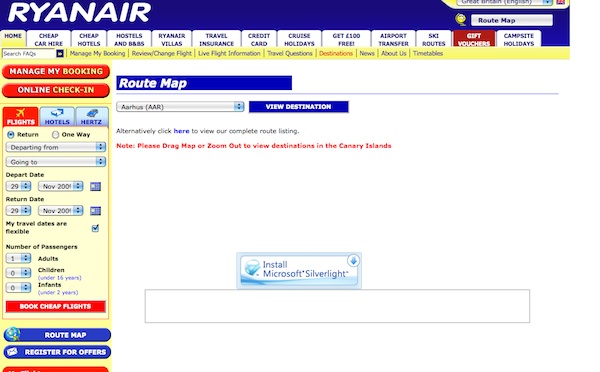The width and height of the screenshot is (600, 372).
Task: Open the Cruise Holidays tab
Action: 299,39
